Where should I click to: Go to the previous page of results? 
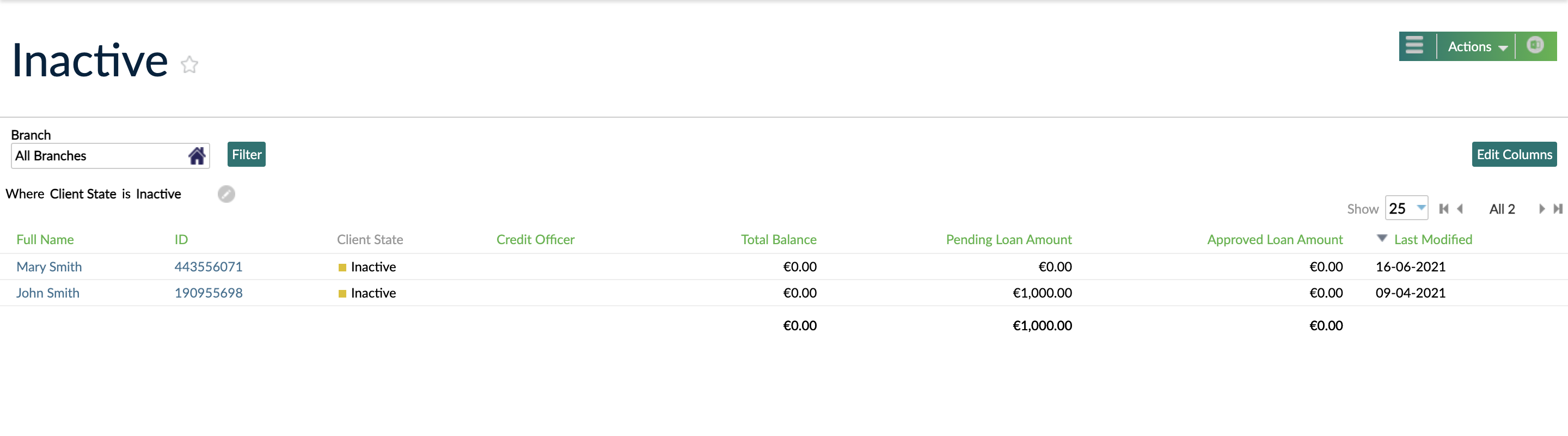click(x=1460, y=209)
